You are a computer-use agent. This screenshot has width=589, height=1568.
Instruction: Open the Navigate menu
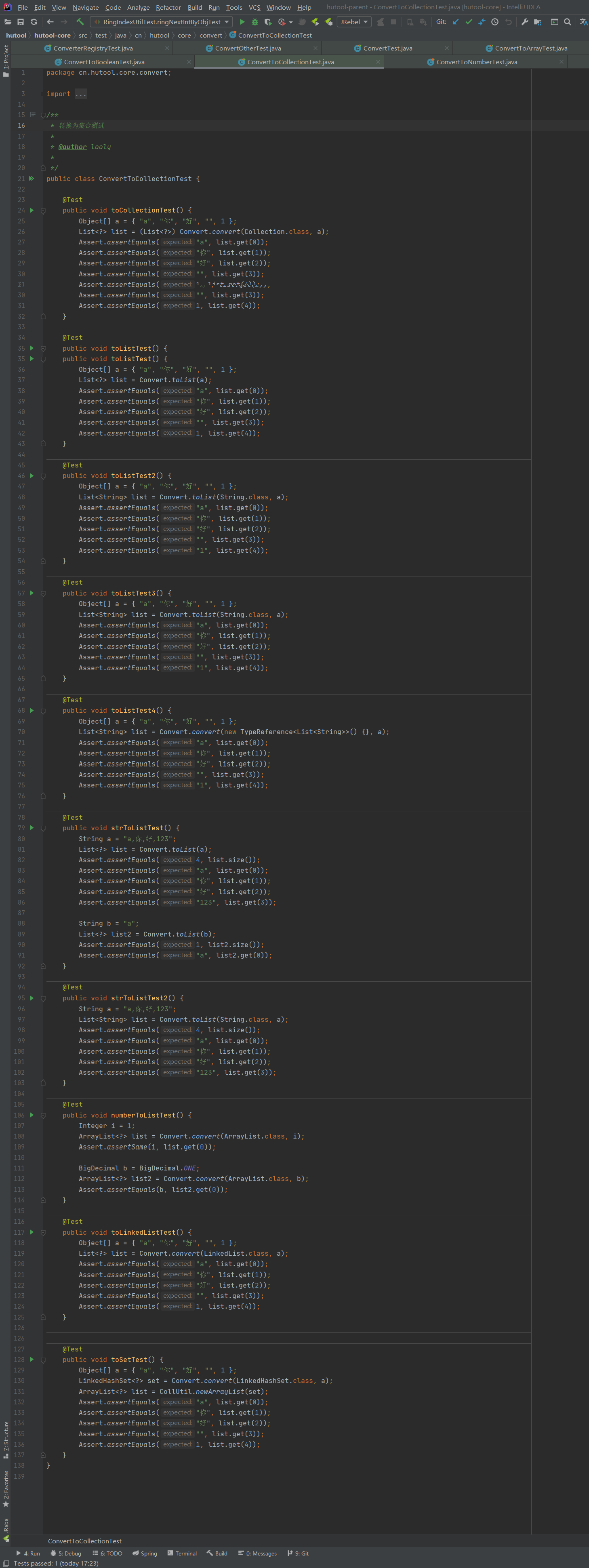[86, 7]
